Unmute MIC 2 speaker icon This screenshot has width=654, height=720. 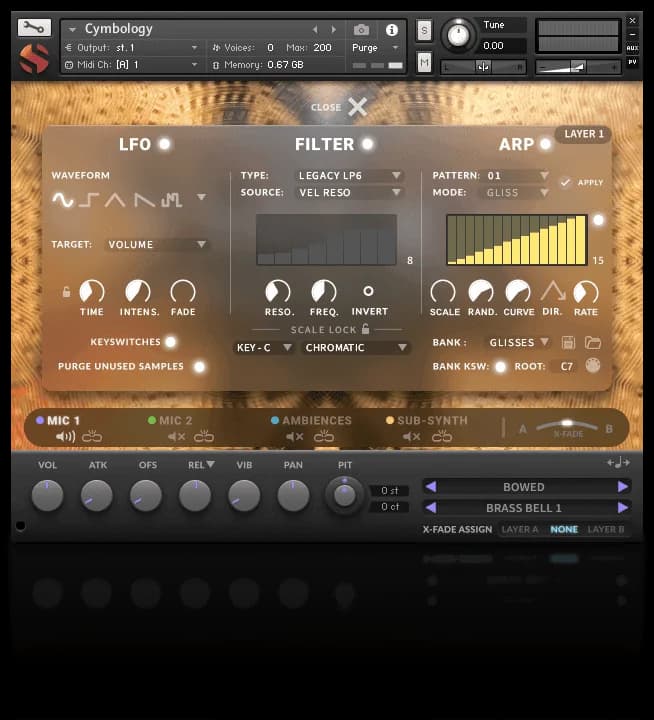[x=177, y=436]
